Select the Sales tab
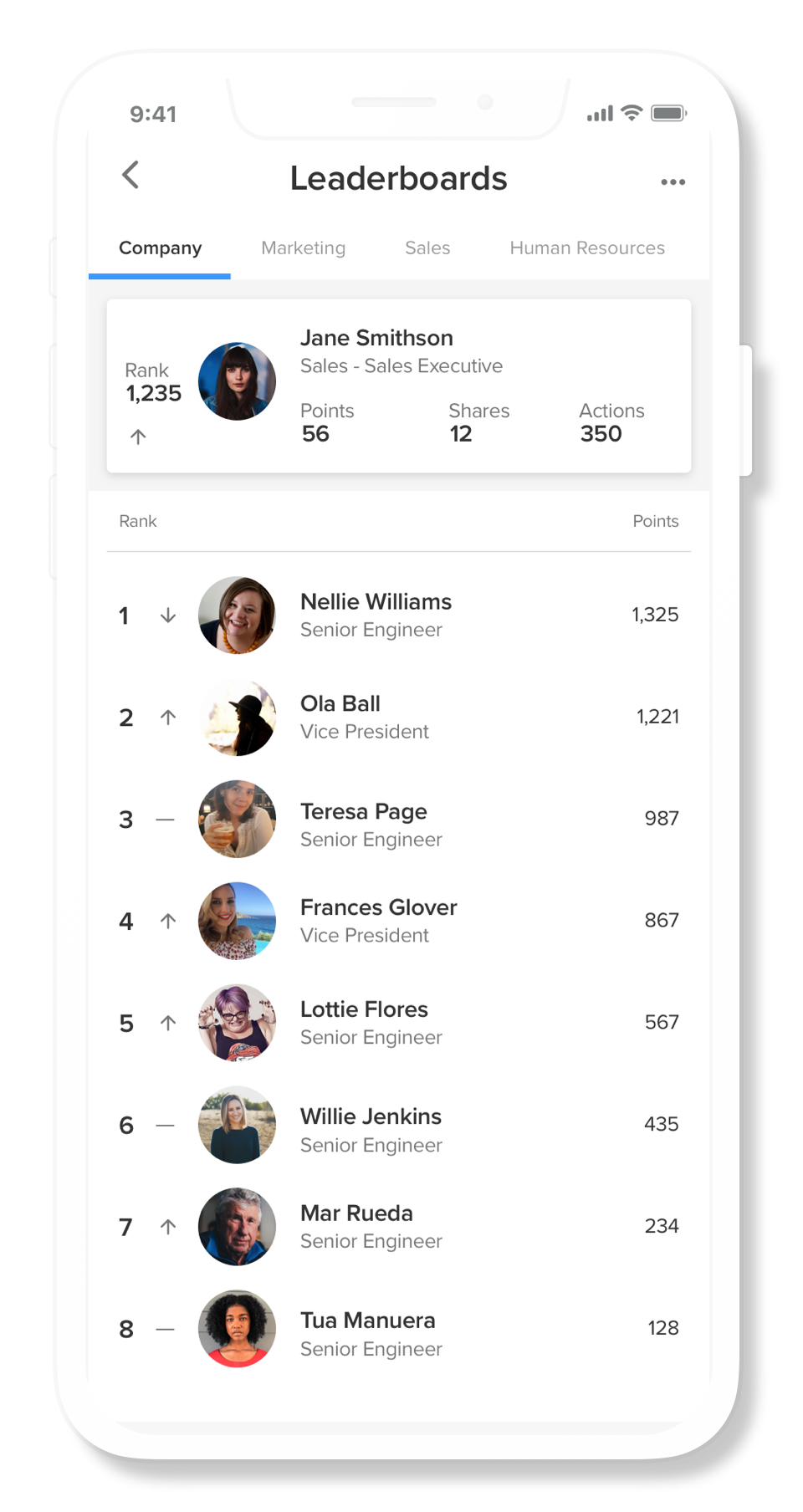 tap(427, 248)
